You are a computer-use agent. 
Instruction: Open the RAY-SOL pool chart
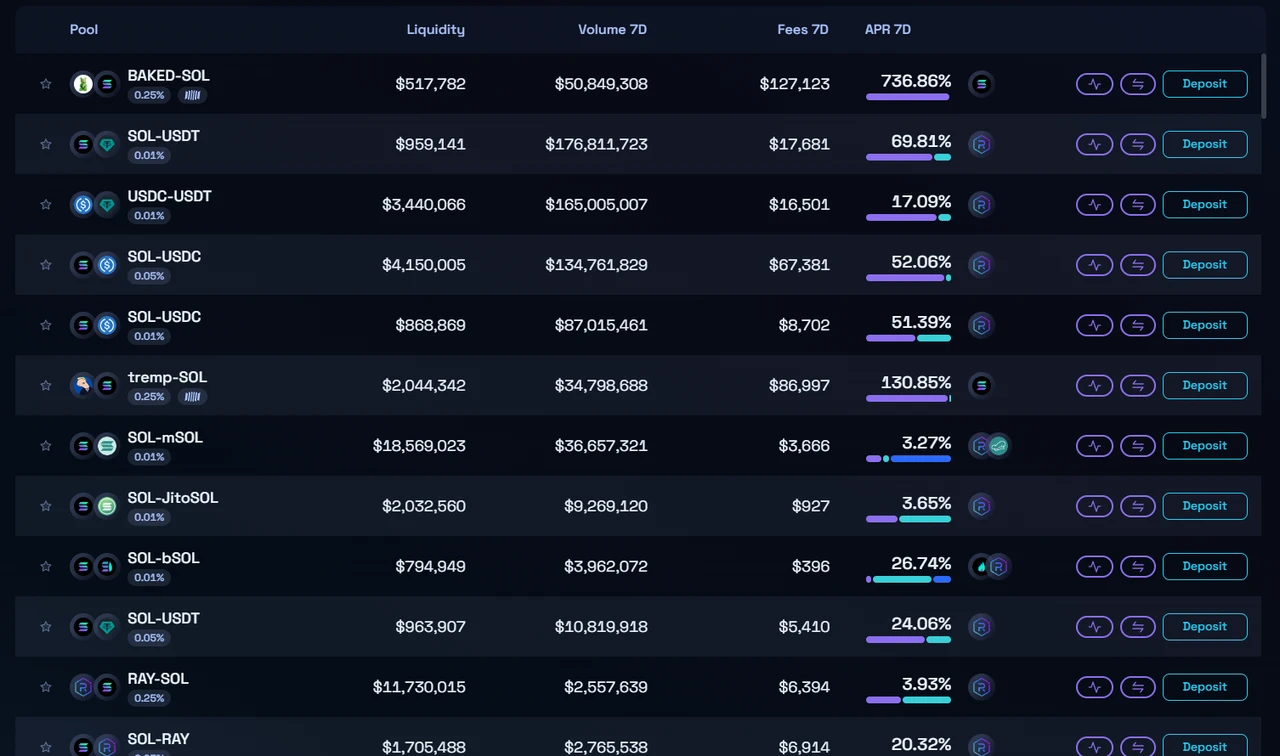click(x=1094, y=687)
